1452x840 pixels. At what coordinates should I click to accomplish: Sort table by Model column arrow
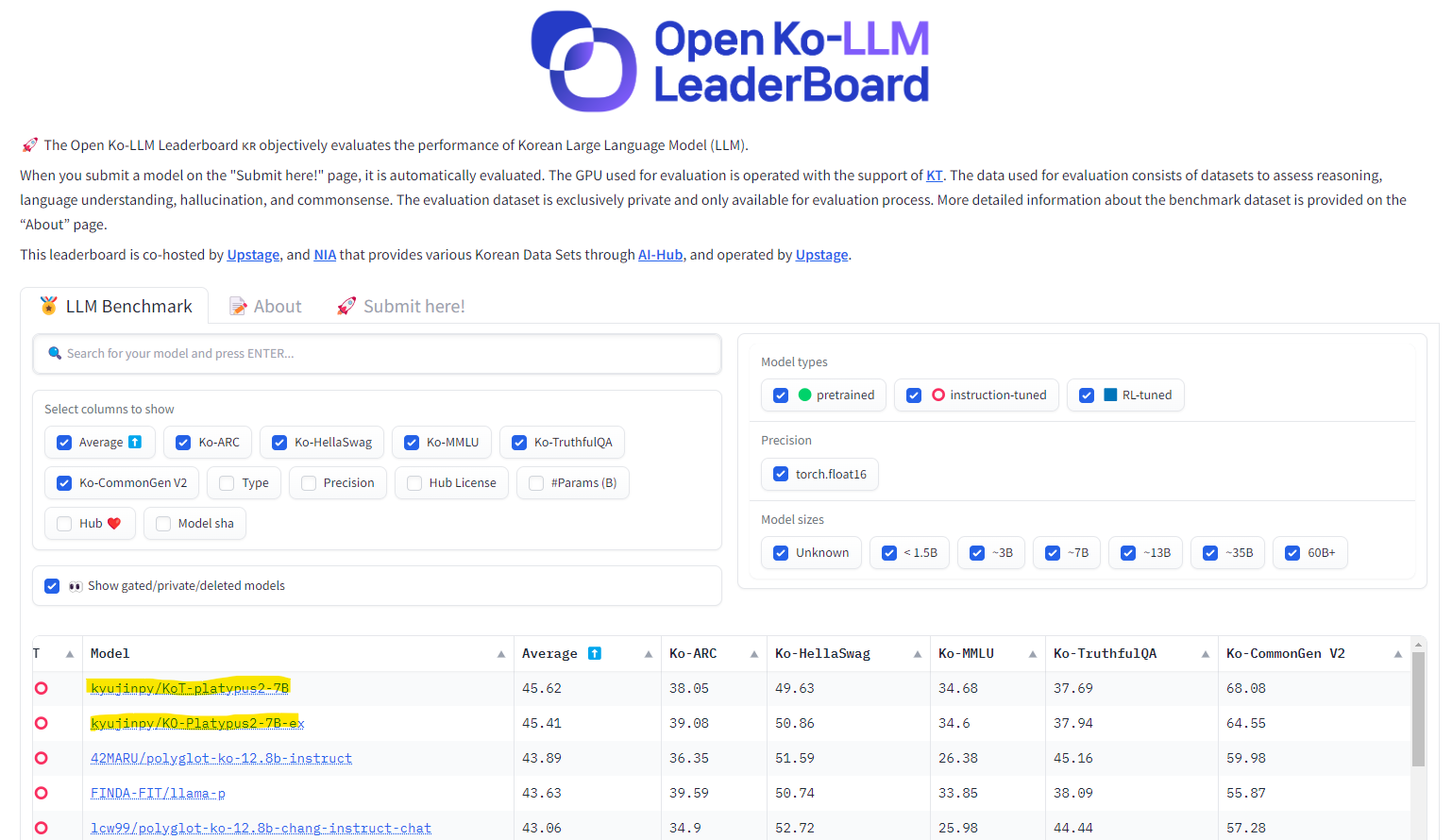501,654
